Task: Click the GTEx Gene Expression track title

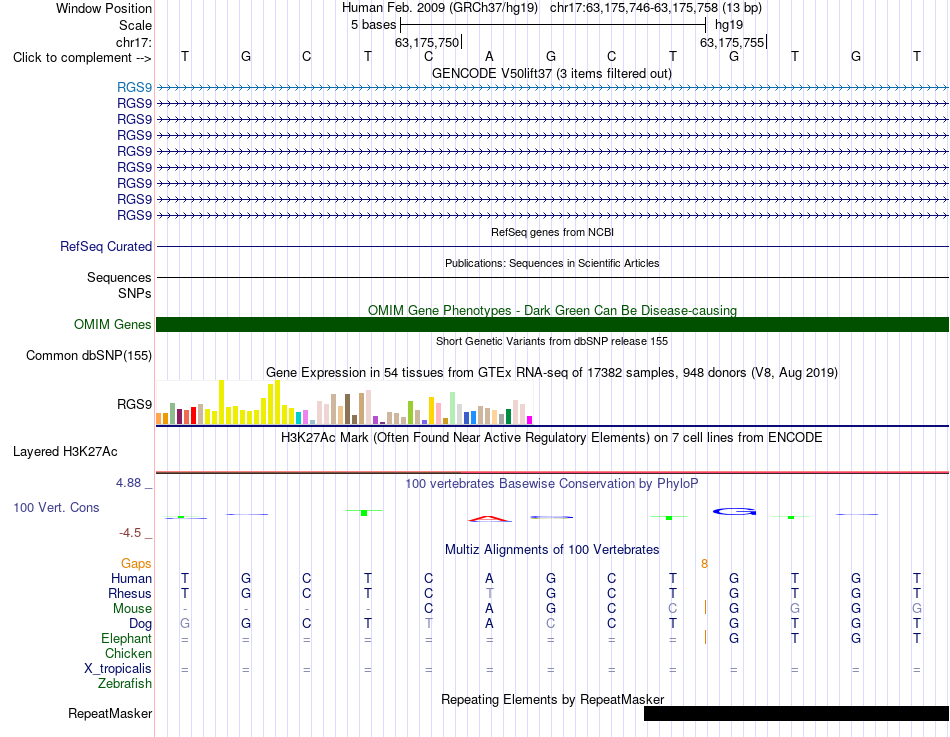Action: (552, 373)
